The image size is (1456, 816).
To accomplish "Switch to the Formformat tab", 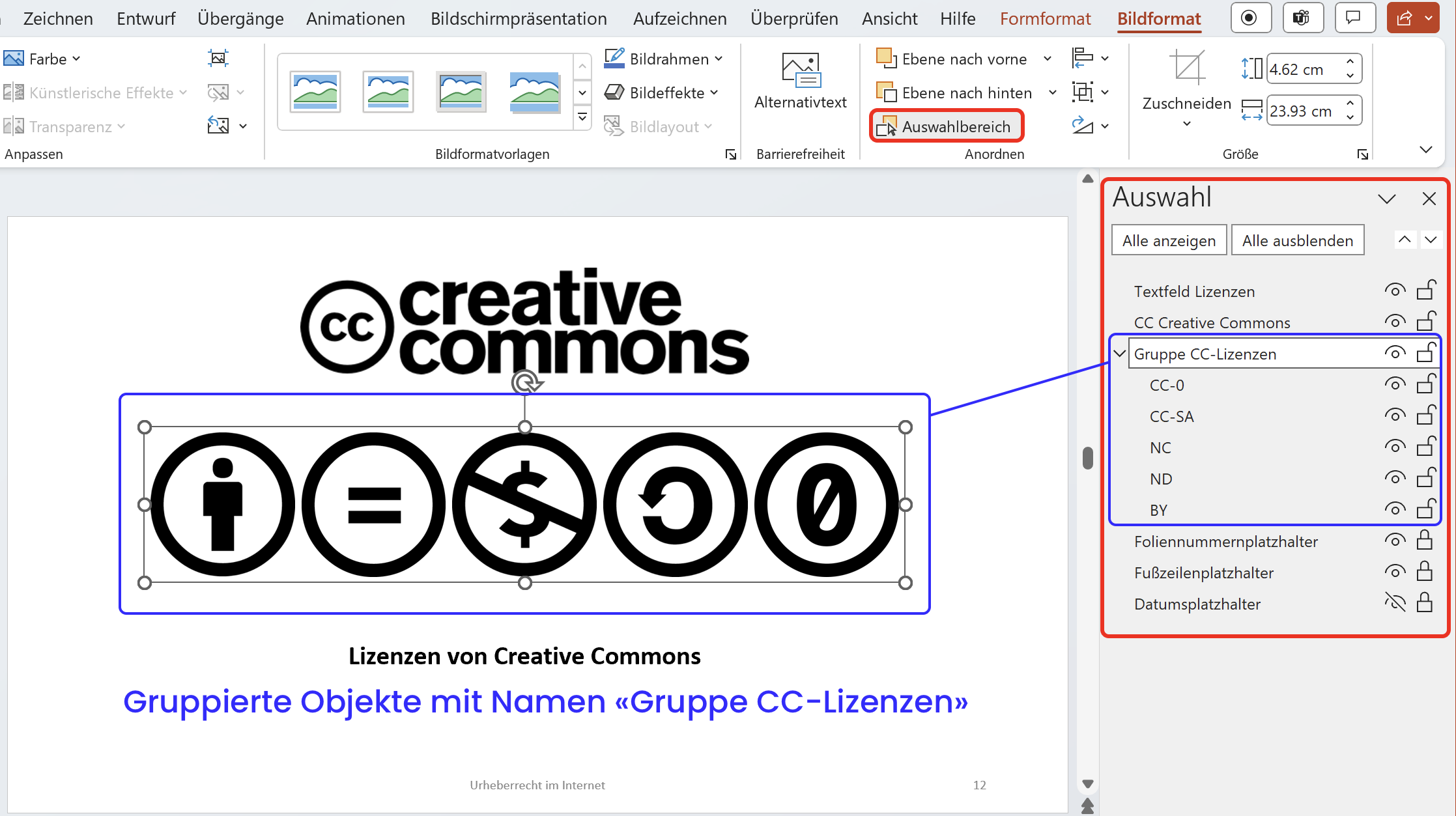I will (1045, 18).
